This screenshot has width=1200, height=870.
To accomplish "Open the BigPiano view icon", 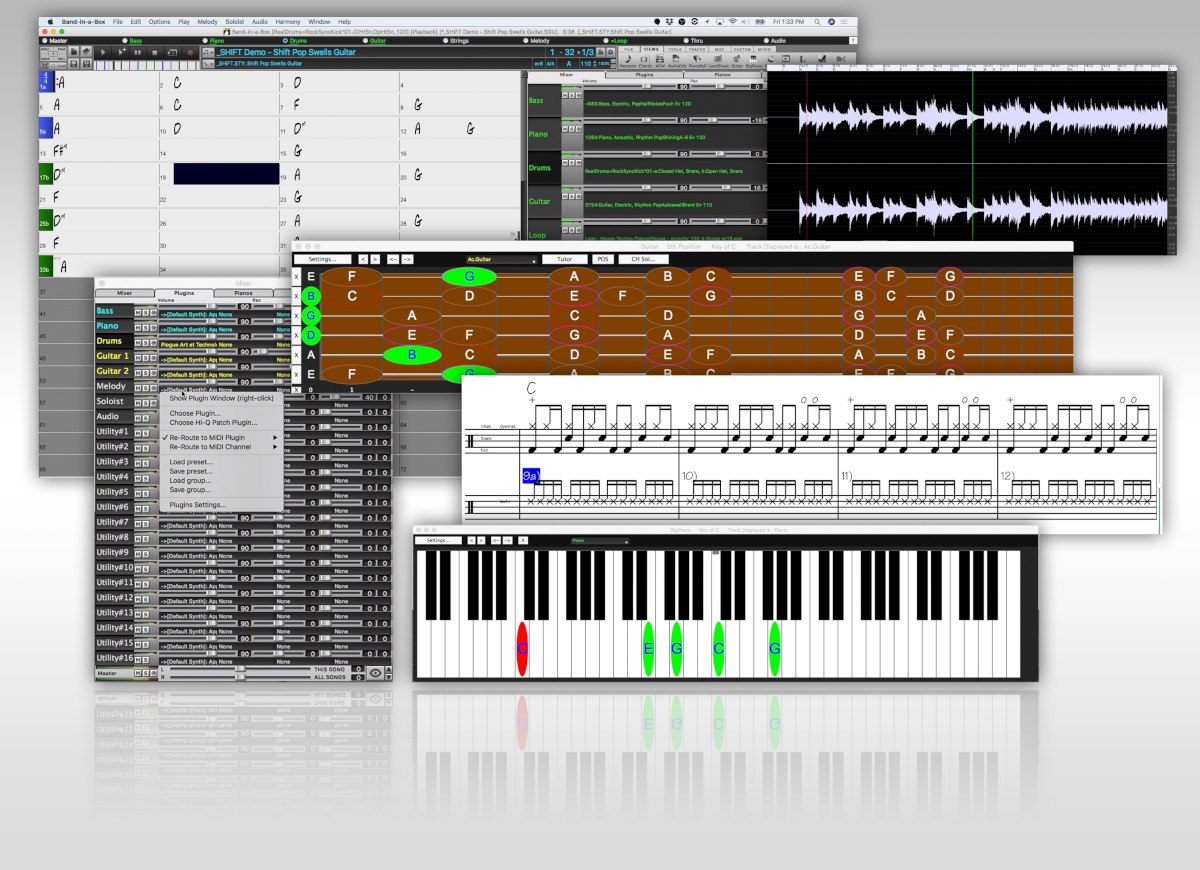I will coord(753,63).
